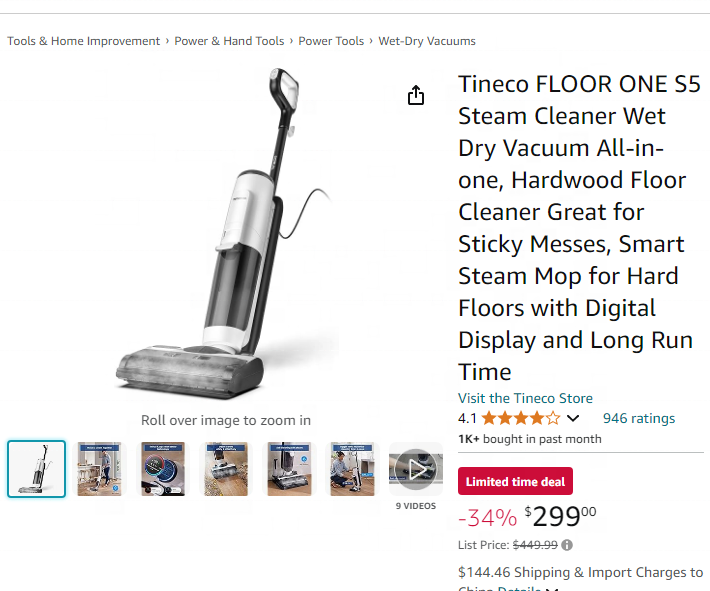Viewport: 710px width, 591px height.
Task: Select thumbnail of man kneeling by vacuum
Action: [x=352, y=469]
